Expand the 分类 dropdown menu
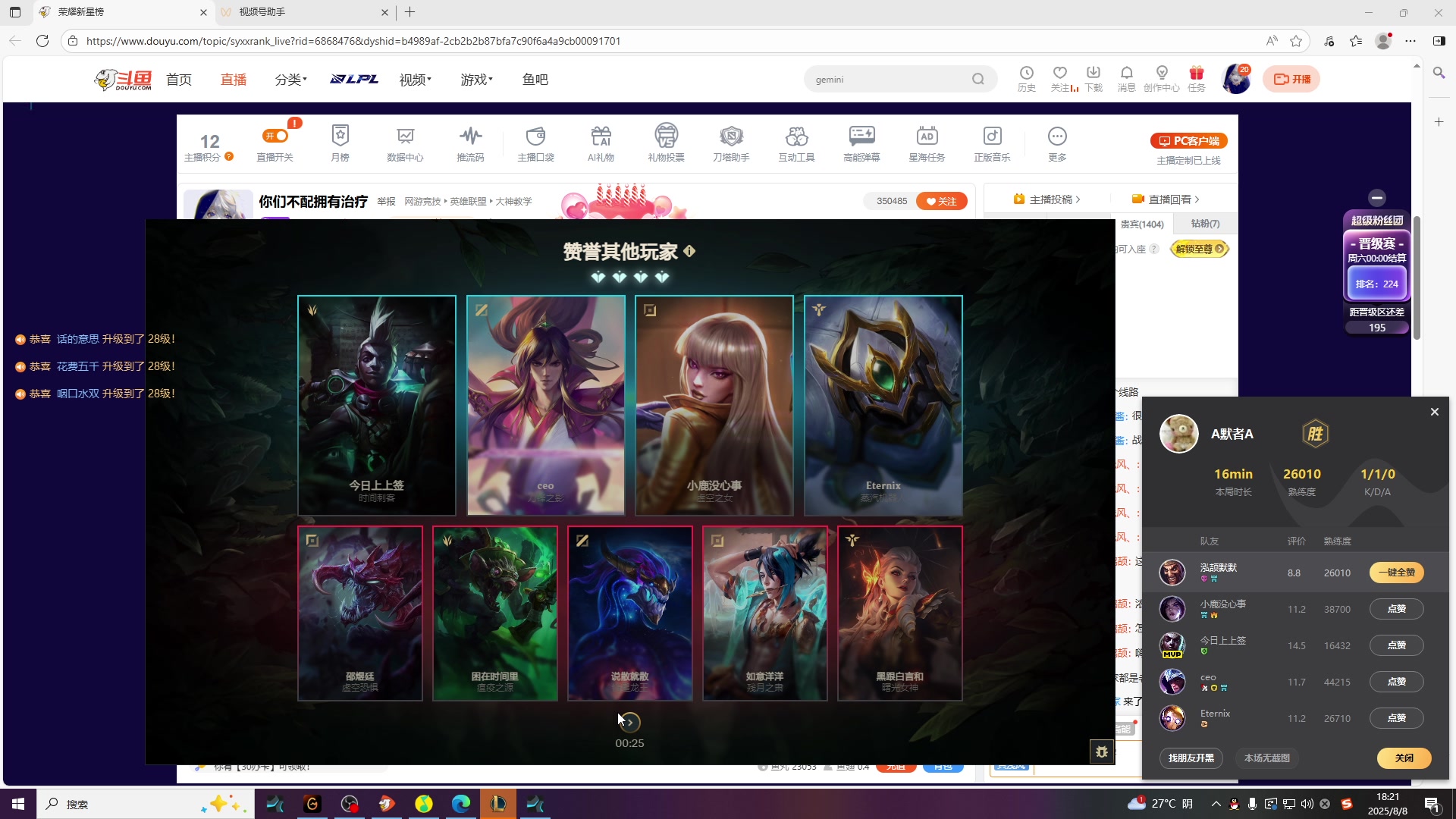 coord(291,80)
